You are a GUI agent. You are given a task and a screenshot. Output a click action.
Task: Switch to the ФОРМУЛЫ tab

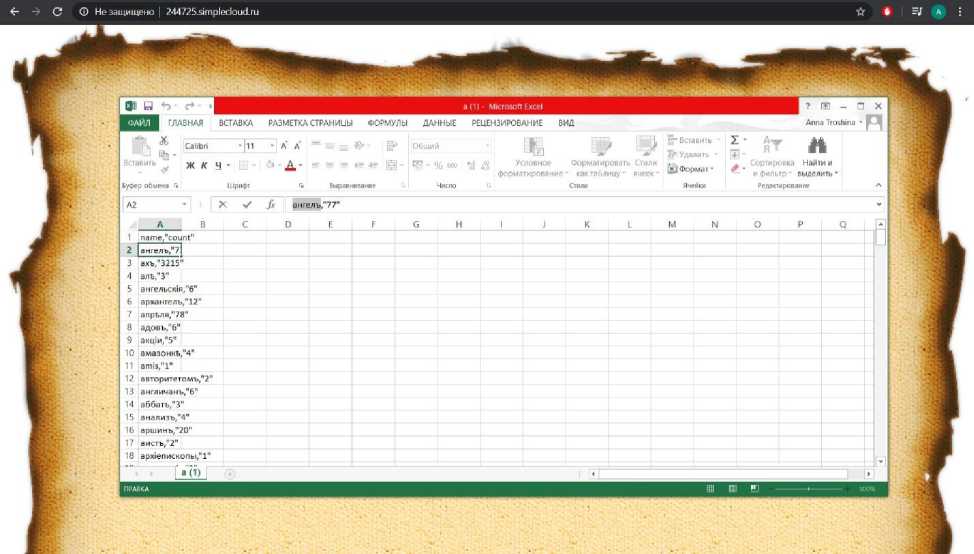(388, 123)
